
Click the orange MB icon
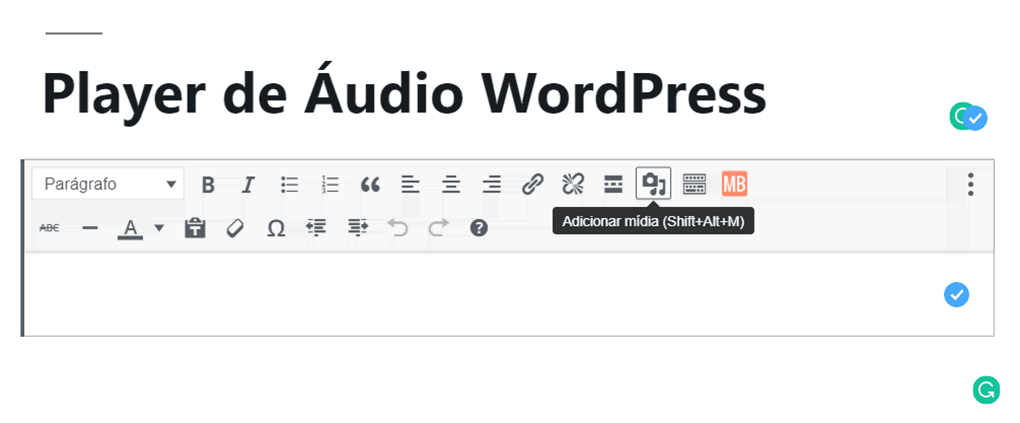coord(734,184)
